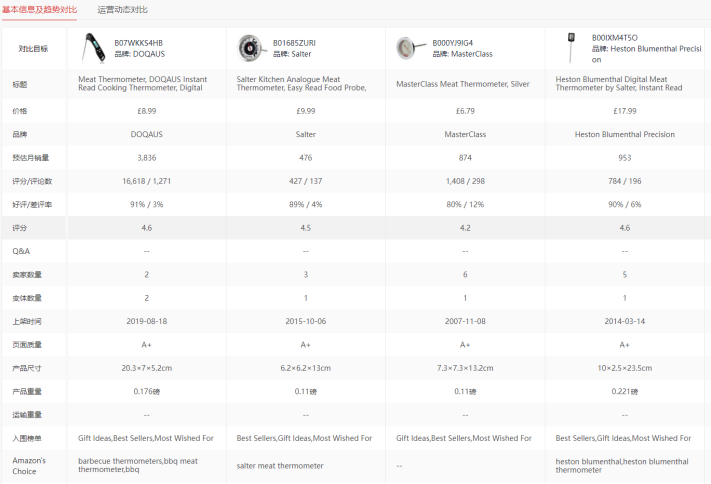Click the 评分 row label
This screenshot has width=711, height=484.
coord(19,228)
